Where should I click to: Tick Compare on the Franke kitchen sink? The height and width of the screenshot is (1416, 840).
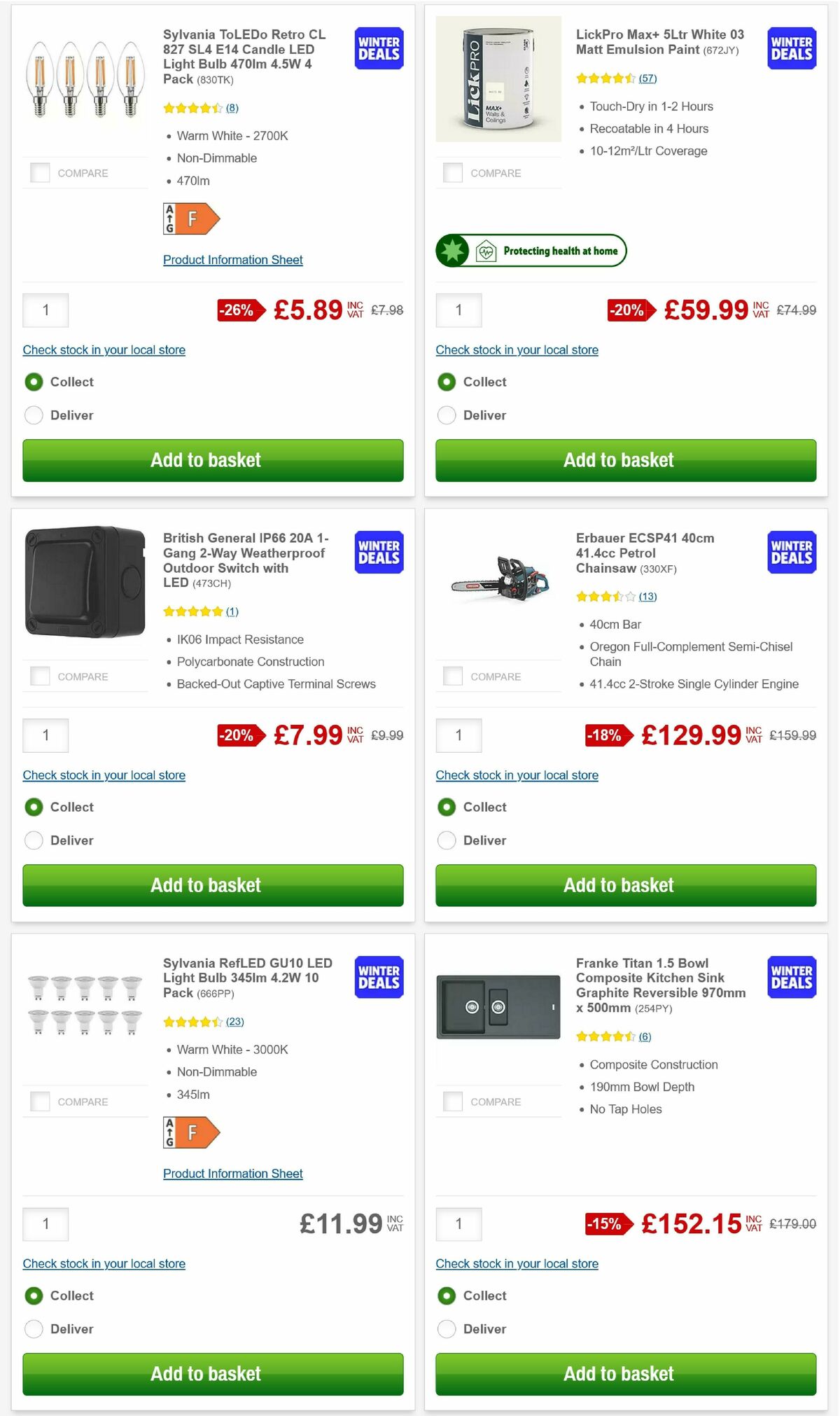[x=453, y=1101]
